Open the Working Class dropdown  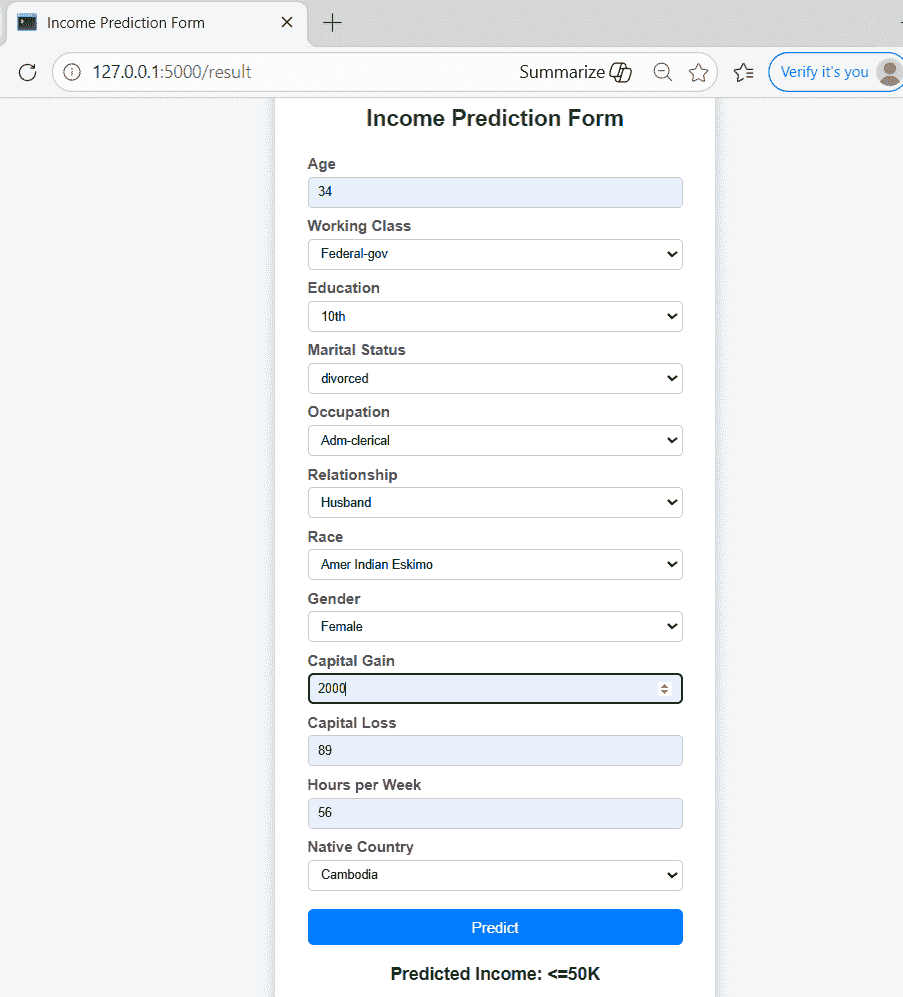coord(495,254)
